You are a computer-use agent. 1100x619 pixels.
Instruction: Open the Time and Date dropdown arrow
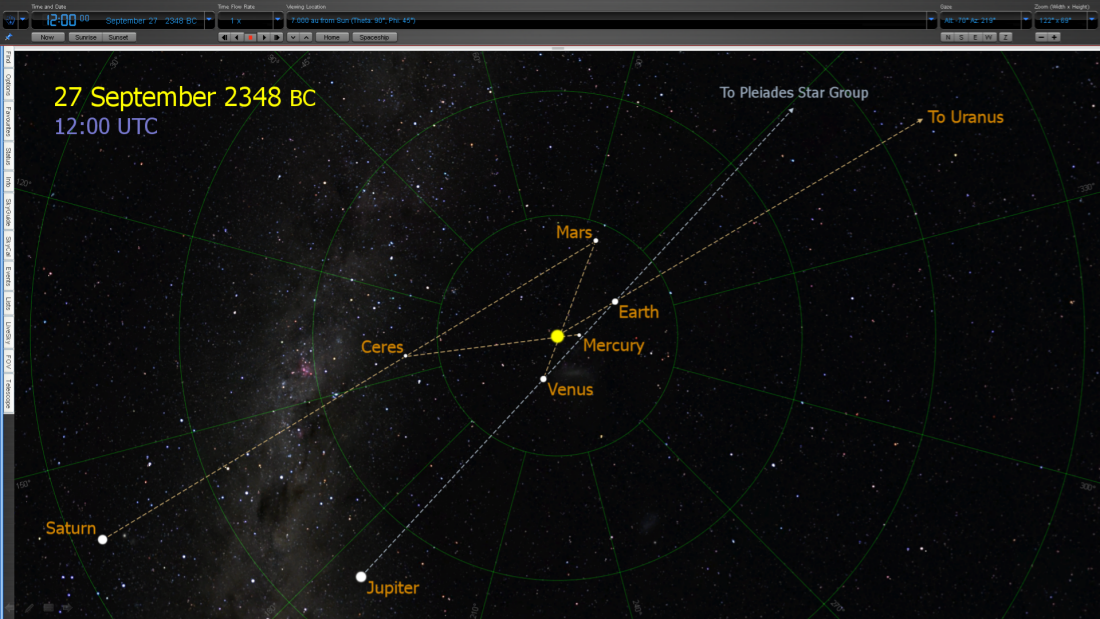tap(209, 20)
